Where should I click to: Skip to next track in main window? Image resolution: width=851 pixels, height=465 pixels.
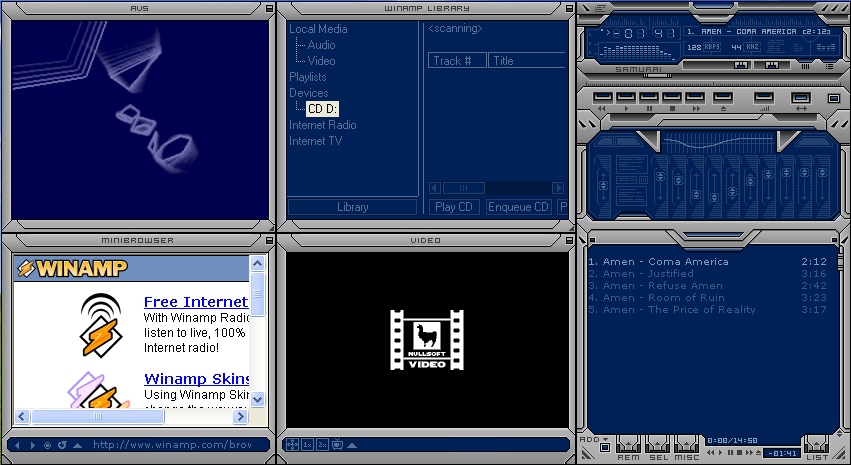coord(695,98)
